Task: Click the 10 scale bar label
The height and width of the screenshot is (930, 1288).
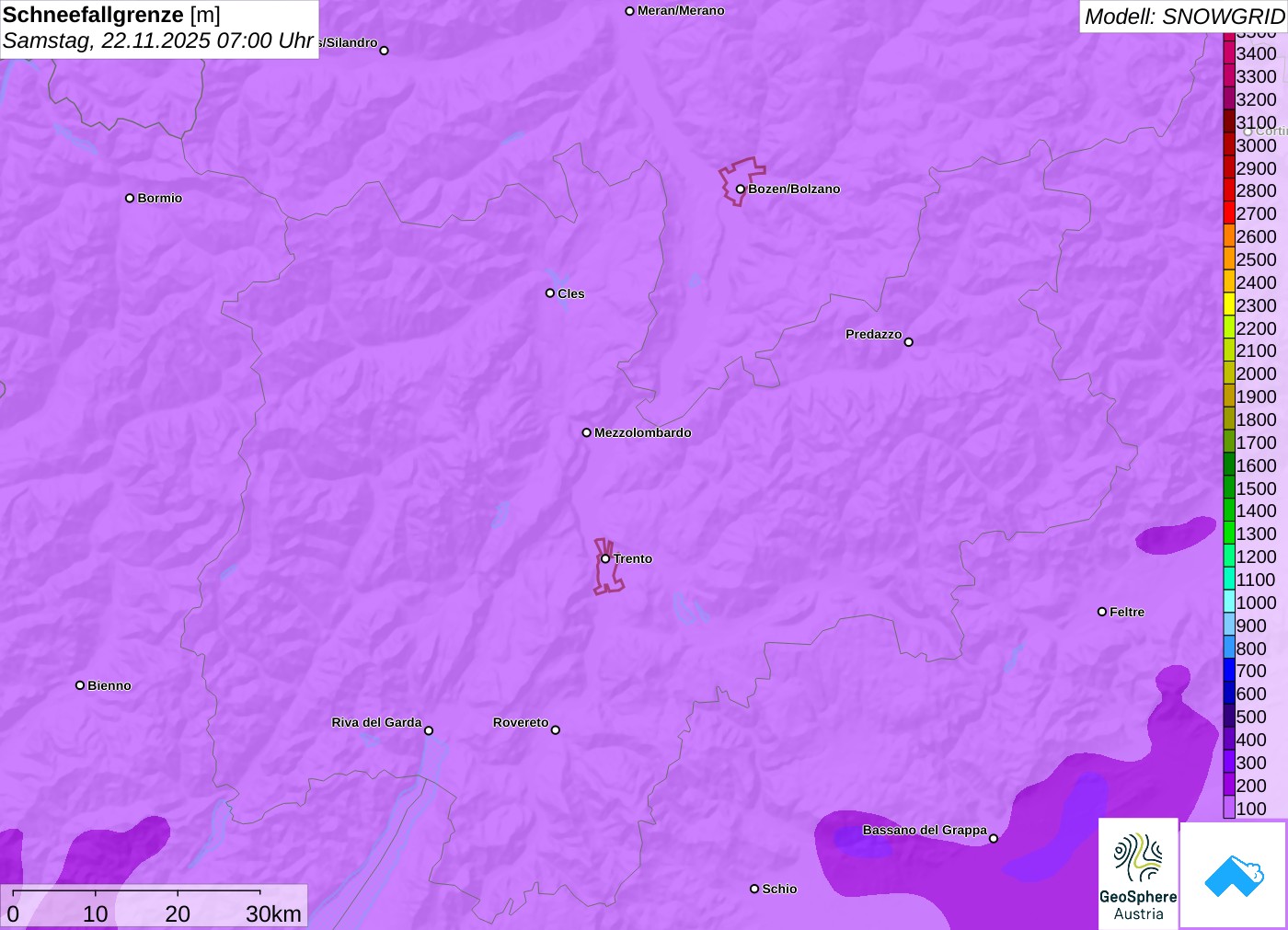Action: (96, 913)
